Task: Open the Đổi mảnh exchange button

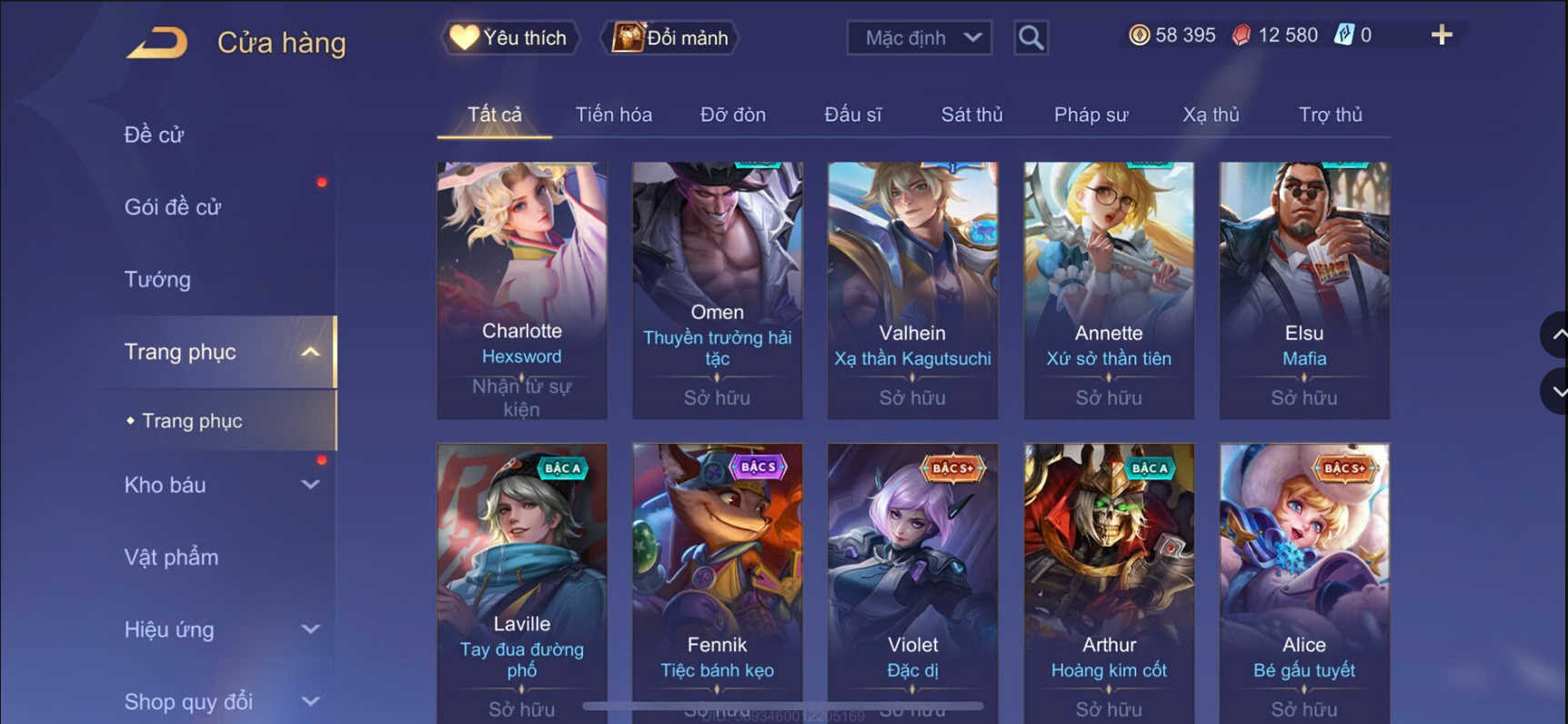Action: point(669,37)
